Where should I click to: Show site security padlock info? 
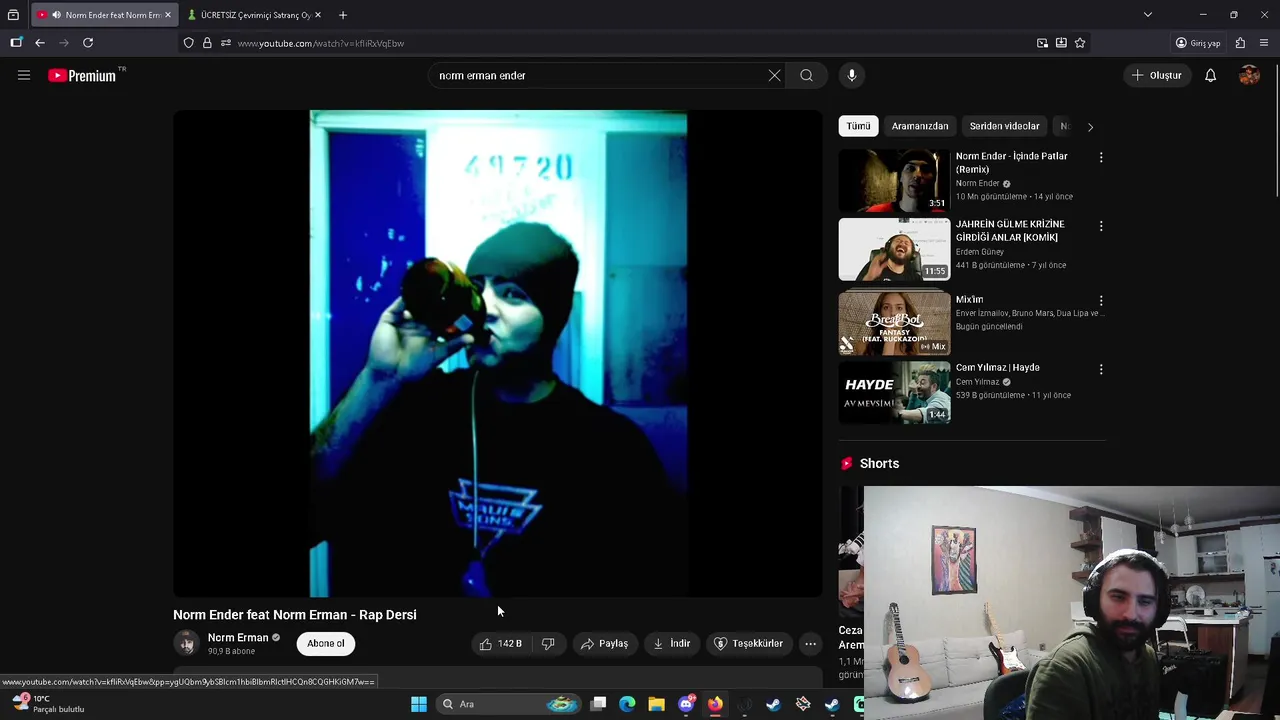[x=207, y=43]
